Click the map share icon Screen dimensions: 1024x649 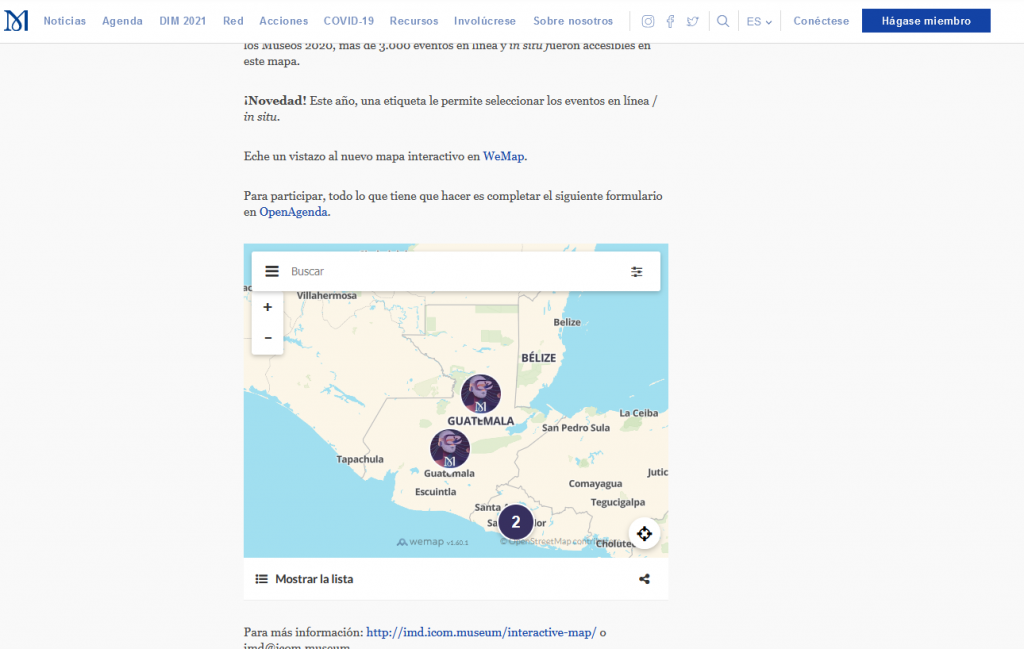pos(644,579)
